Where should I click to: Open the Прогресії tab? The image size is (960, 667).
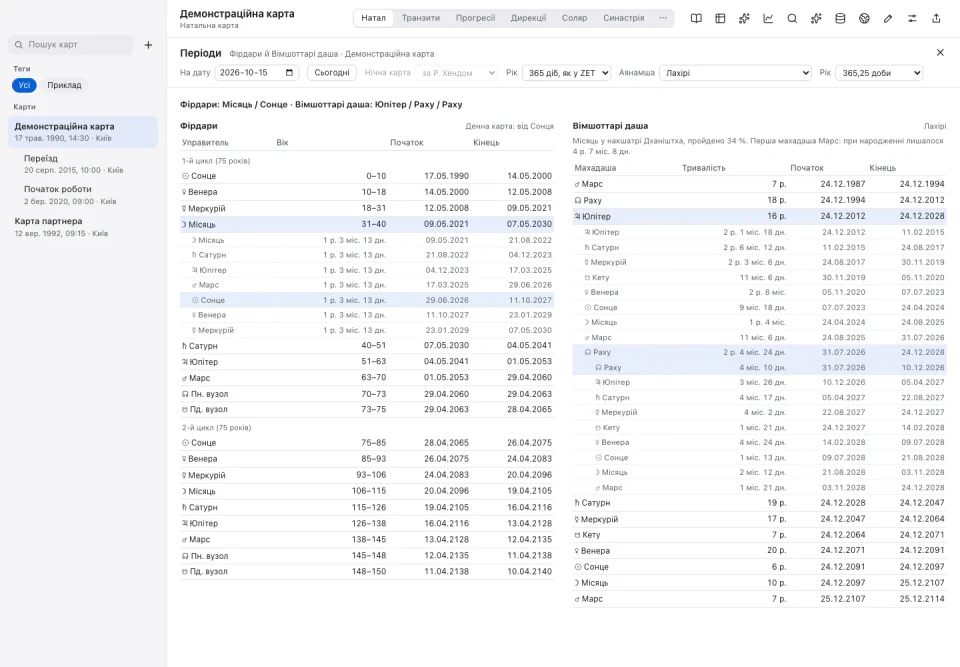(x=475, y=18)
